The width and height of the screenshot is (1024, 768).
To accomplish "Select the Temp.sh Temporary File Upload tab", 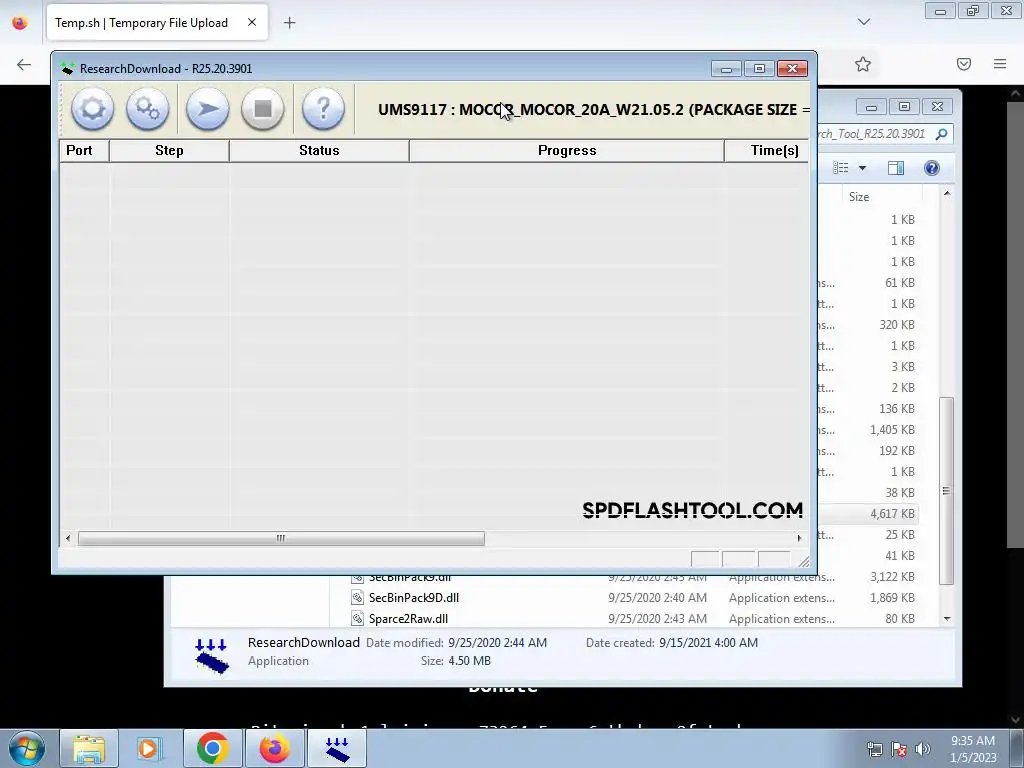I will (142, 23).
